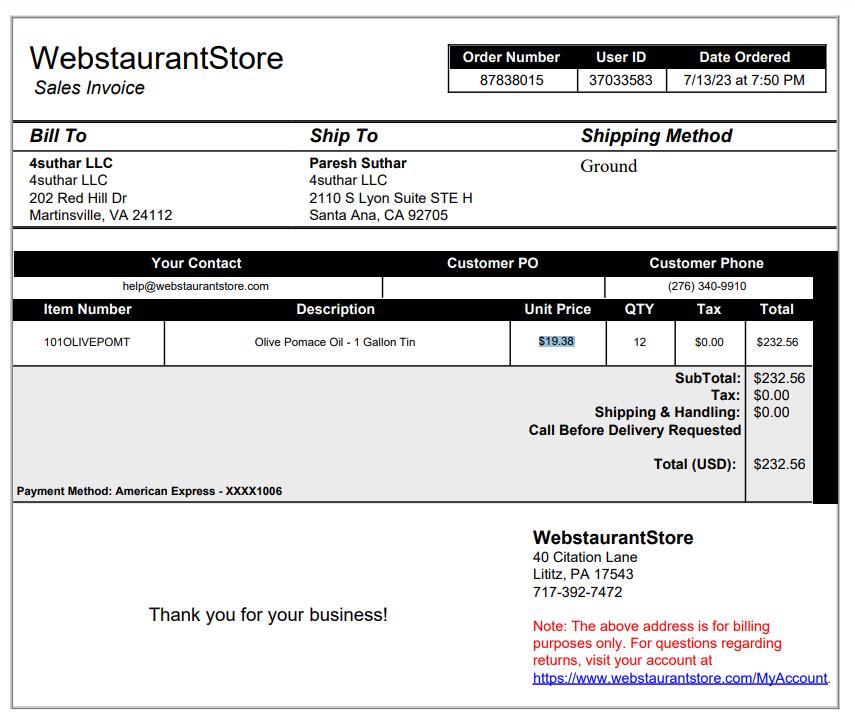Click the Your Contact header
This screenshot has height=728, width=855.
click(196, 263)
